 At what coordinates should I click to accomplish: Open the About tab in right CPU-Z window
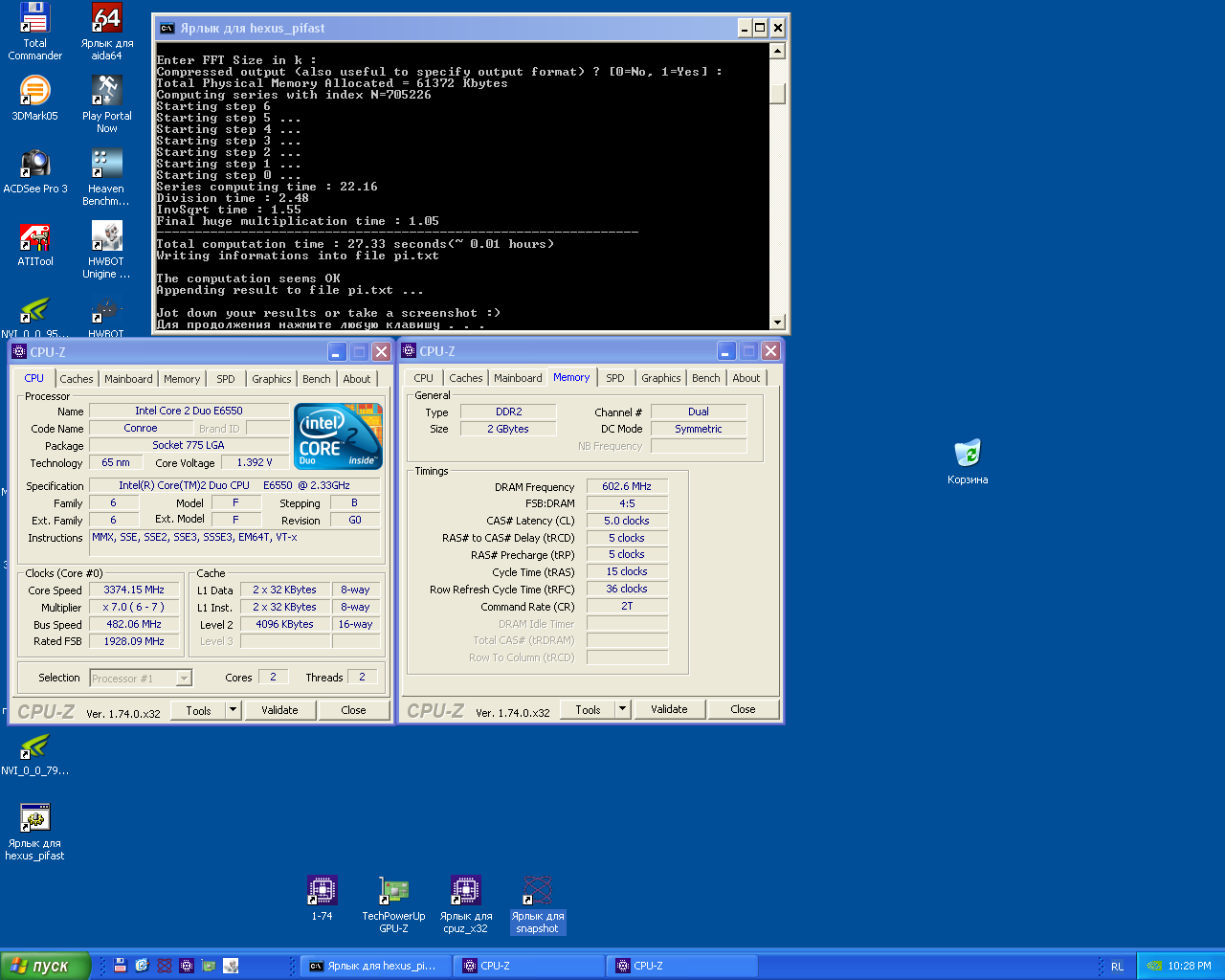[x=746, y=378]
